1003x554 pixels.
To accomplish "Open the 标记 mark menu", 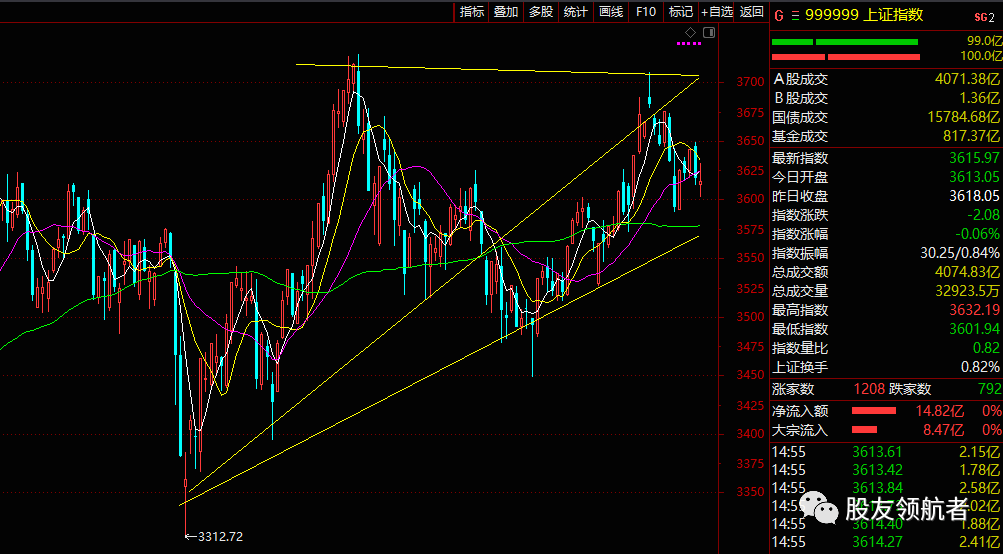I will 680,12.
